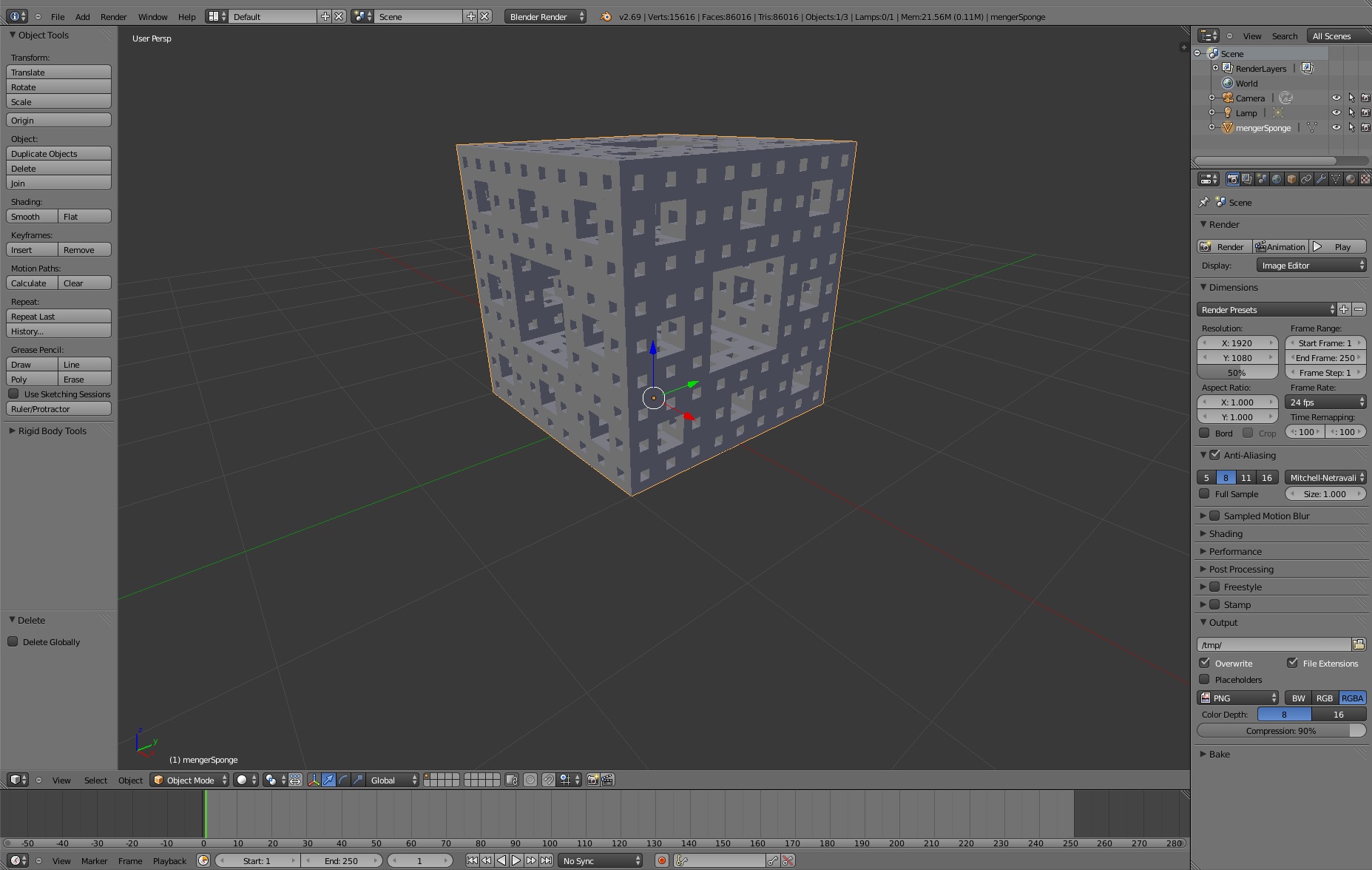The height and width of the screenshot is (870, 1372).
Task: Open the Blender Render engine dropdown
Action: [x=545, y=16]
